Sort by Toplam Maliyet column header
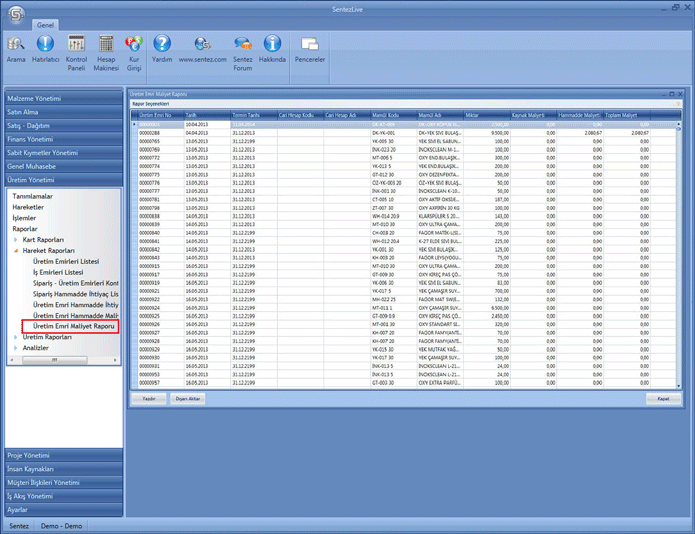Image resolution: width=695 pixels, height=534 pixels. [626, 115]
